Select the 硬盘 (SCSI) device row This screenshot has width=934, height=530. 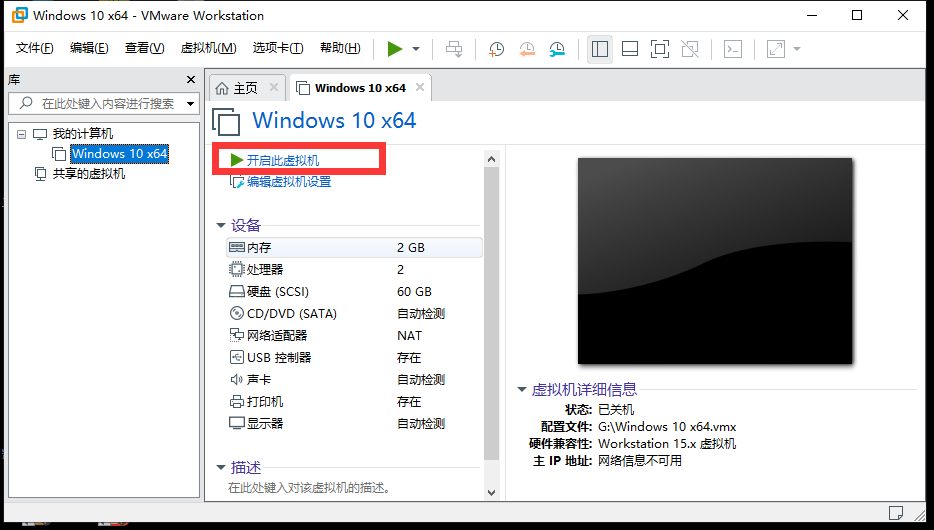(x=354, y=292)
